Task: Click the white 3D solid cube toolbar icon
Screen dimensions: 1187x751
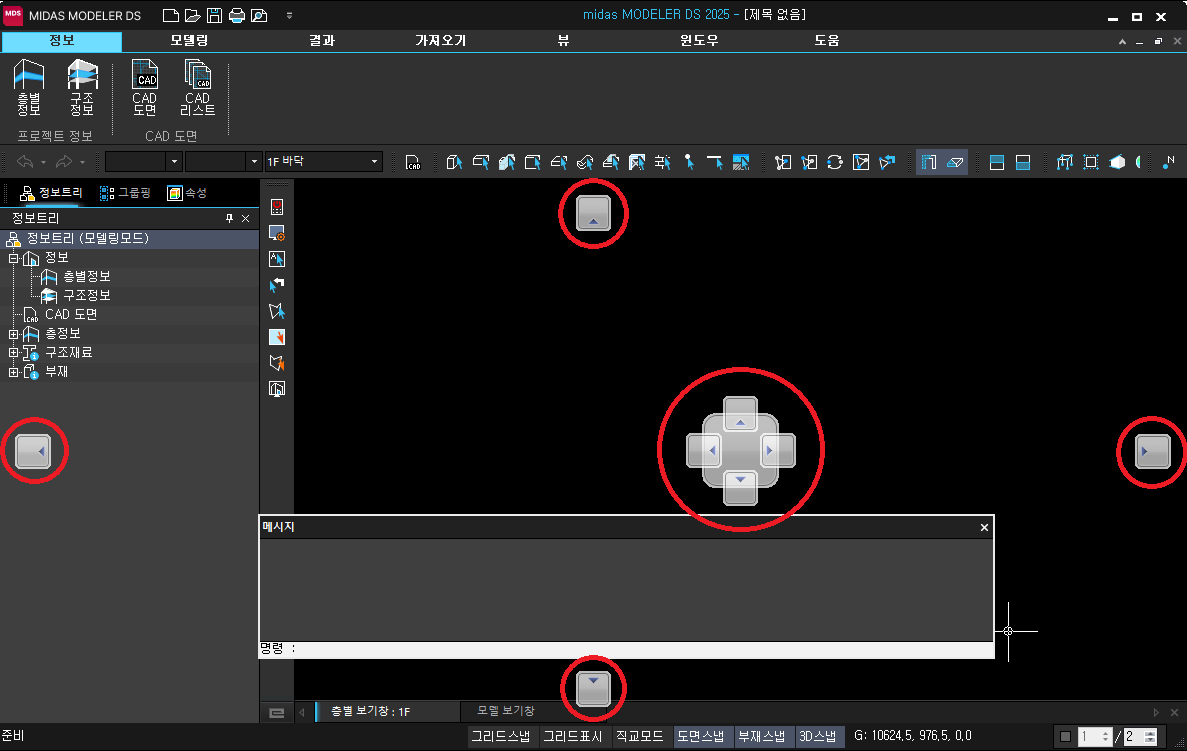Action: (x=1117, y=162)
